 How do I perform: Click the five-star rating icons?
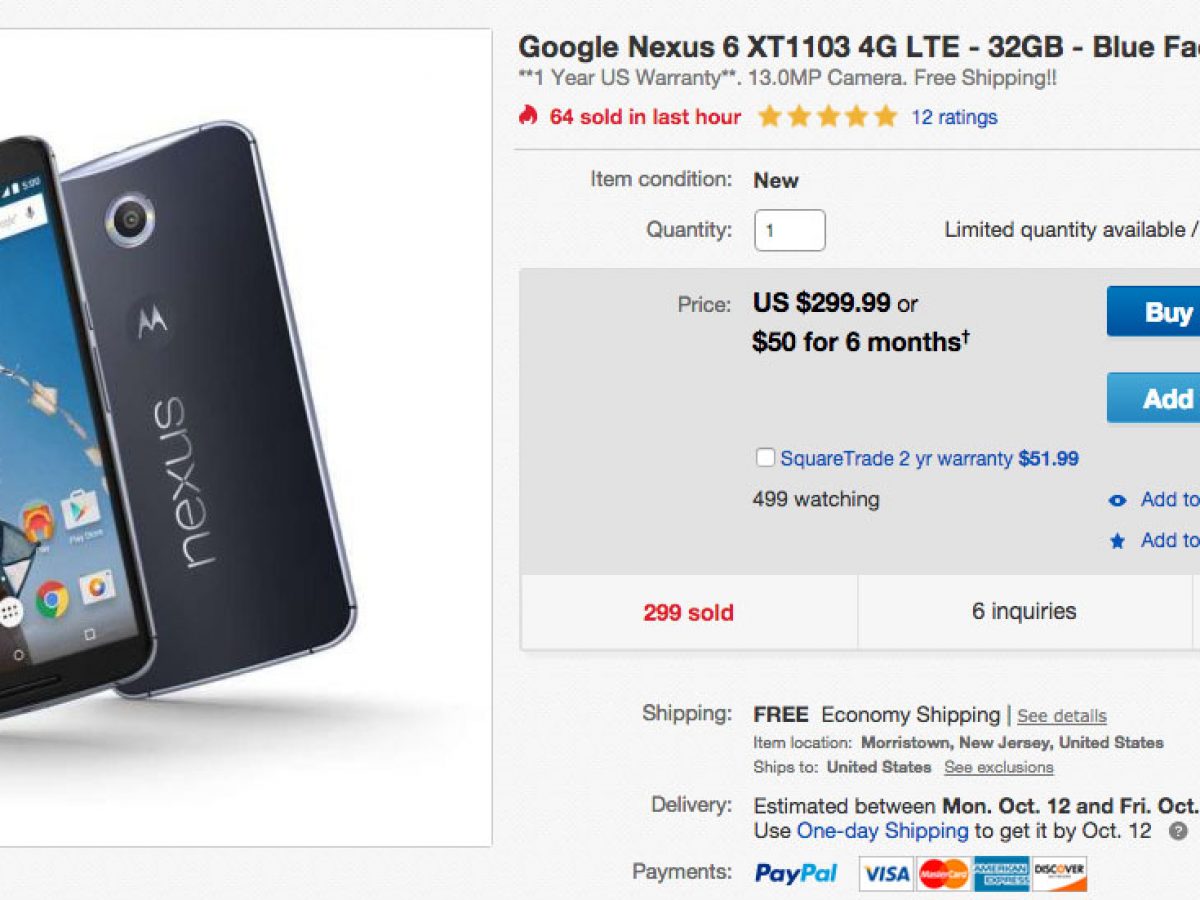coord(827,117)
